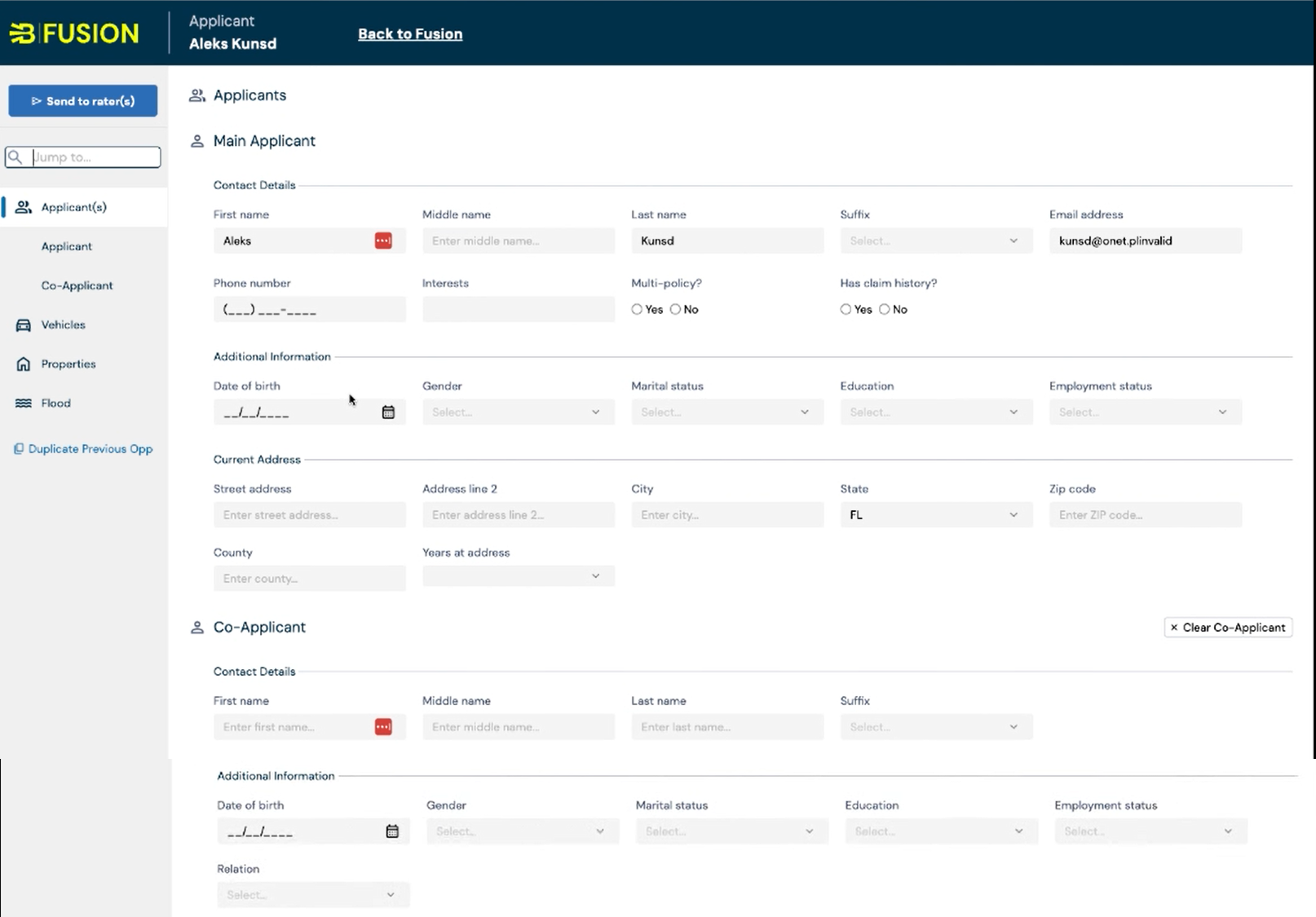Click the Vehicles car icon

[24, 325]
